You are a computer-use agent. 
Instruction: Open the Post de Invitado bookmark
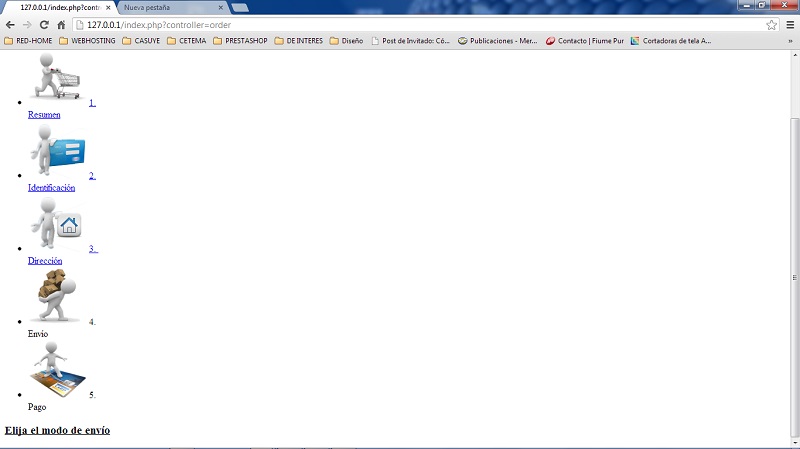pos(411,41)
